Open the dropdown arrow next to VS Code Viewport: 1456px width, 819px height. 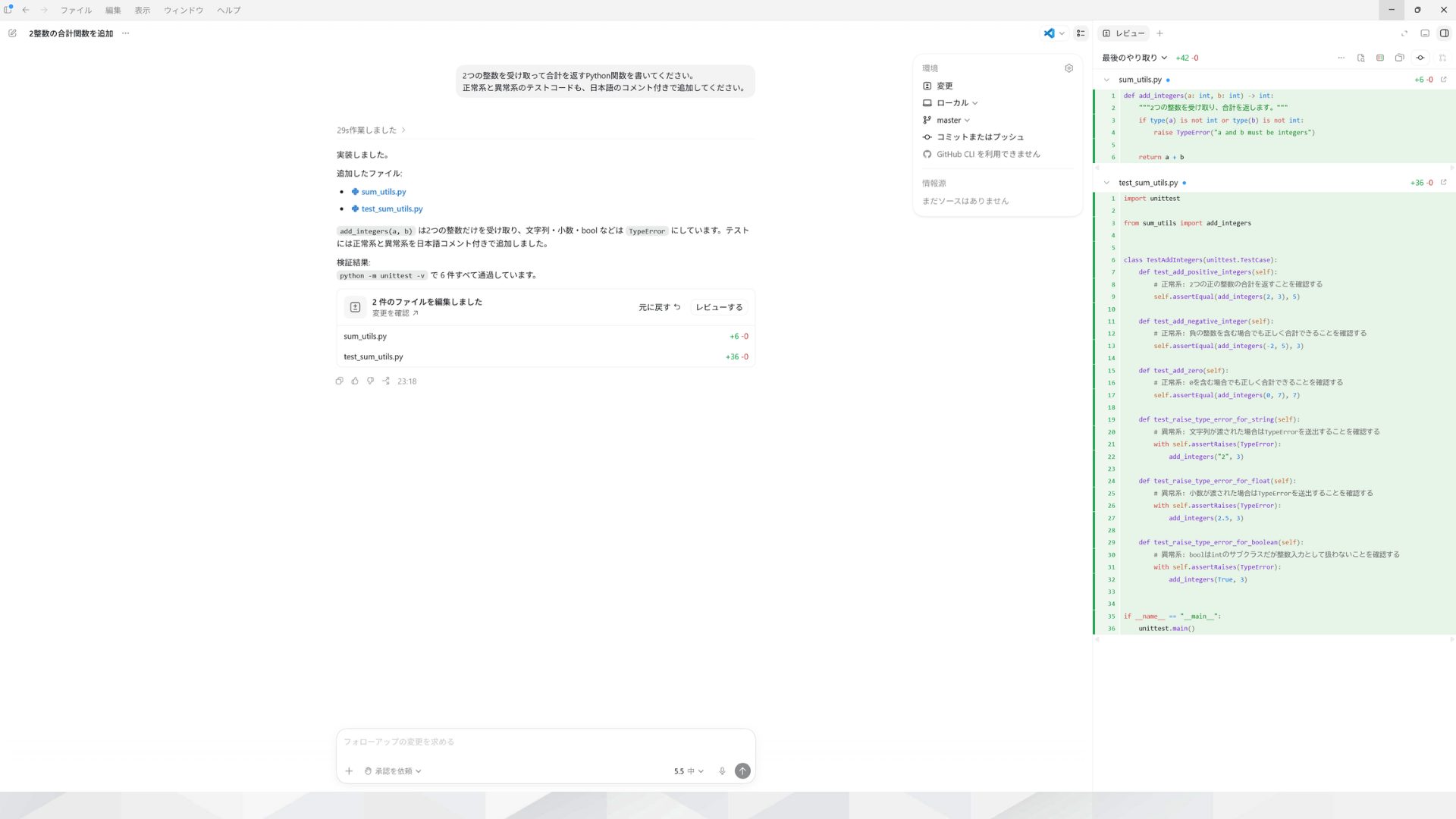click(1062, 33)
